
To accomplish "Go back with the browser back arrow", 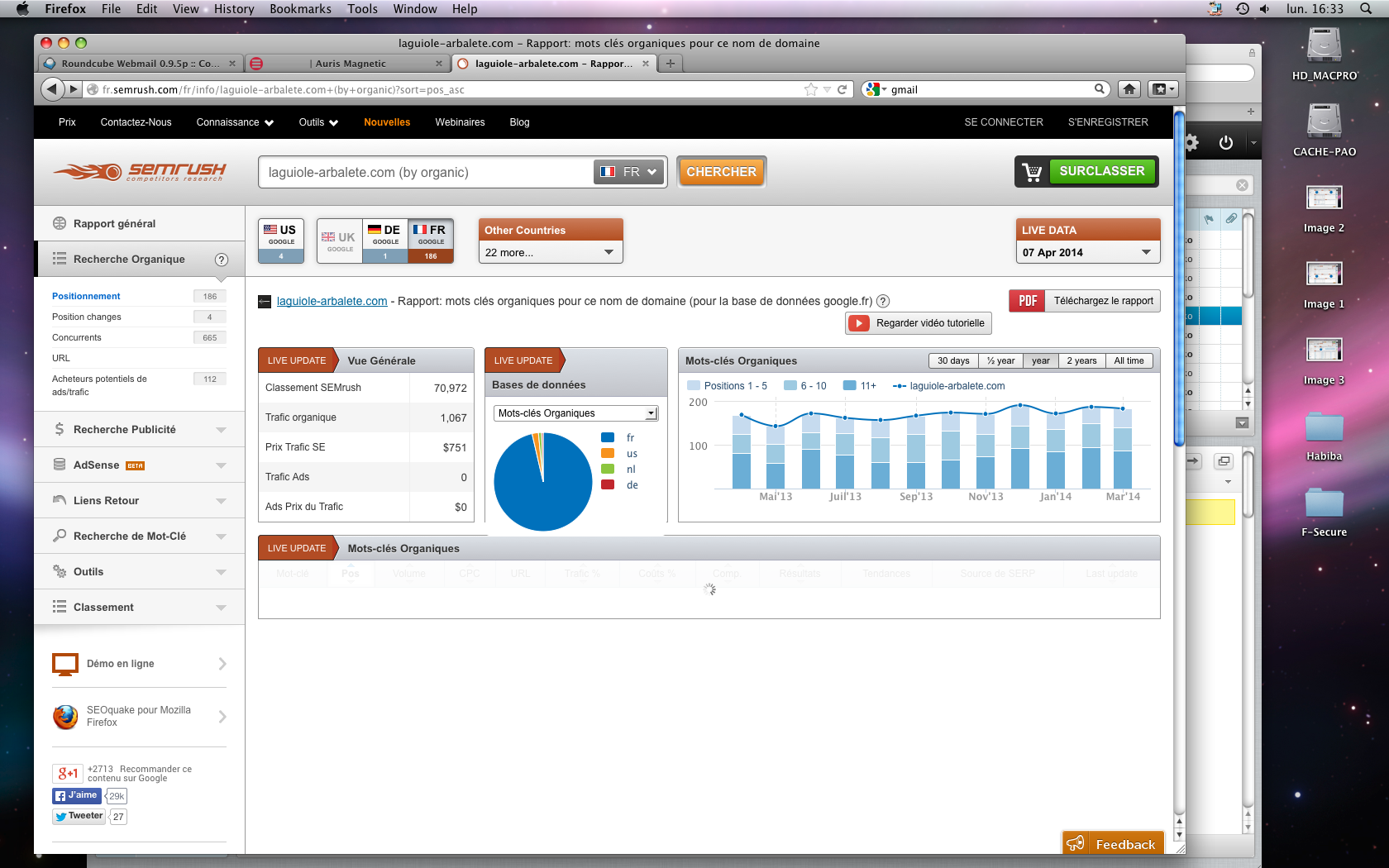I will [x=51, y=89].
